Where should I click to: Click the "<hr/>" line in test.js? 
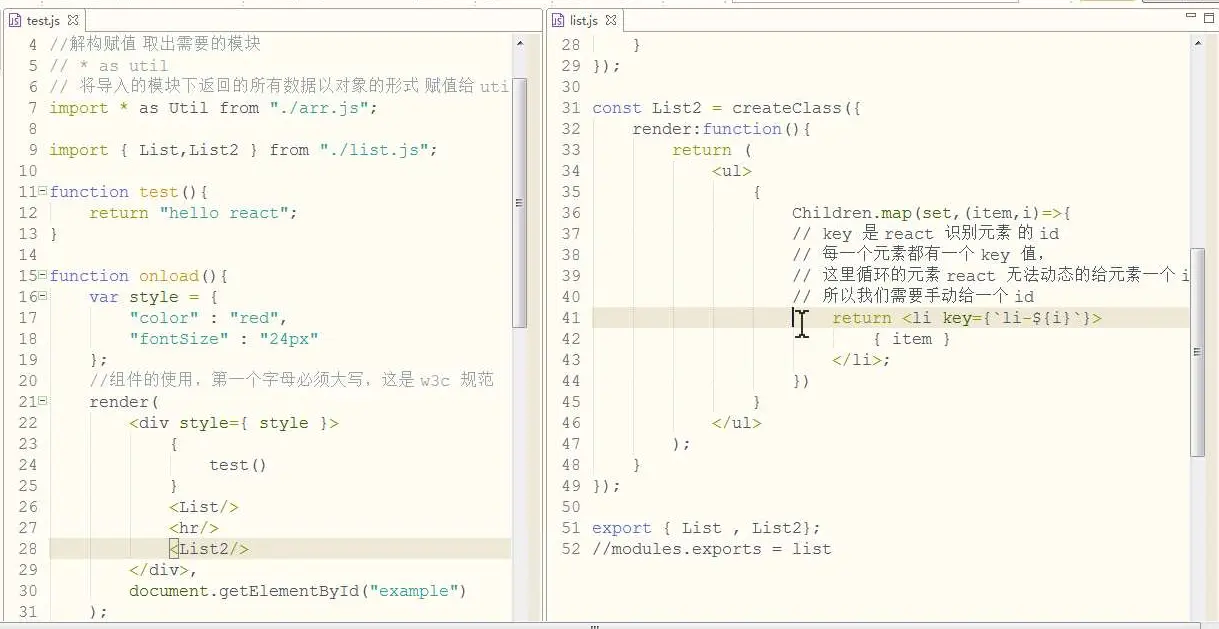pos(194,528)
